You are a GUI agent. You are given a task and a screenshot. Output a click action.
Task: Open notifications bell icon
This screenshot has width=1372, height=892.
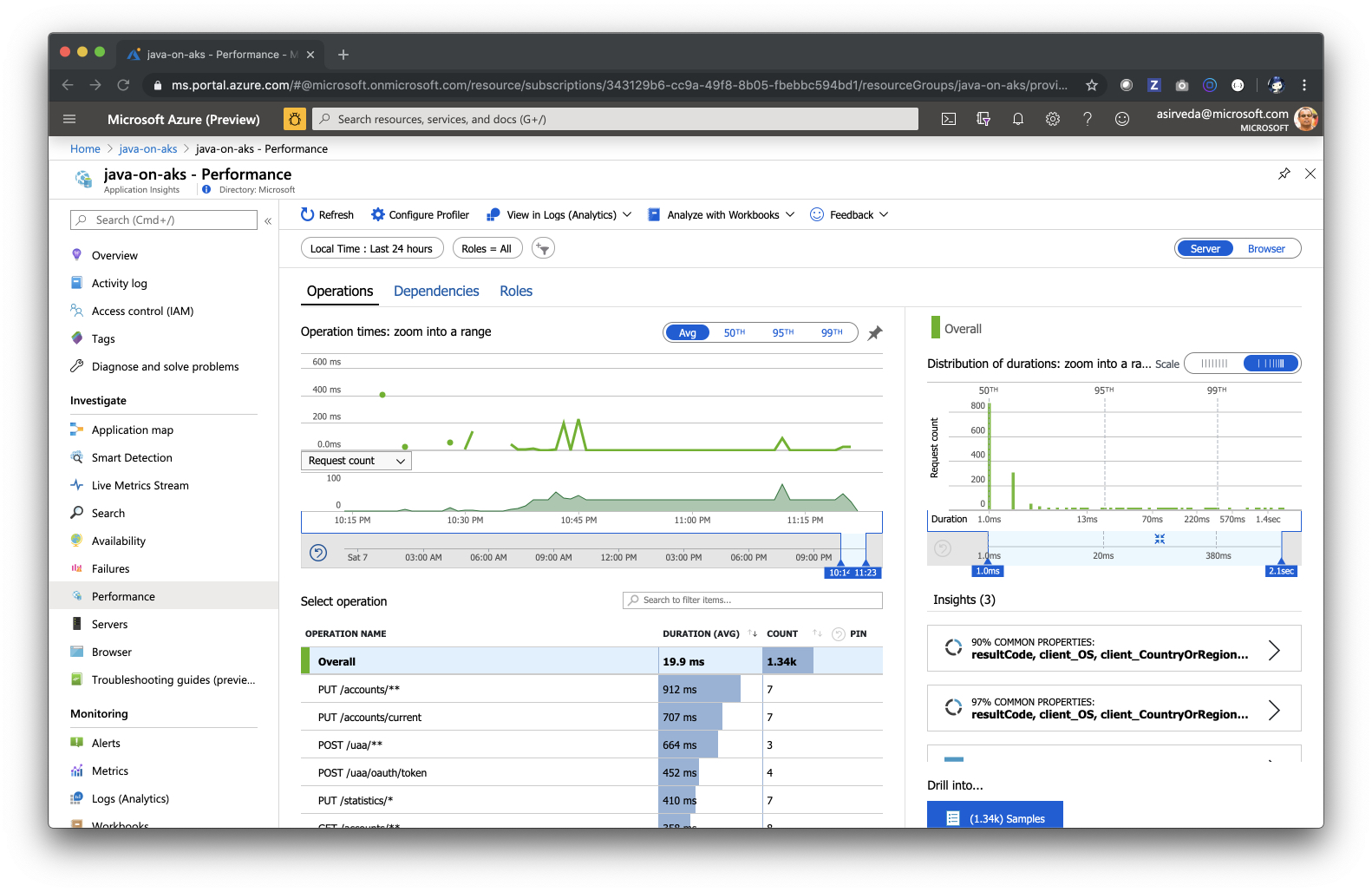click(1018, 119)
